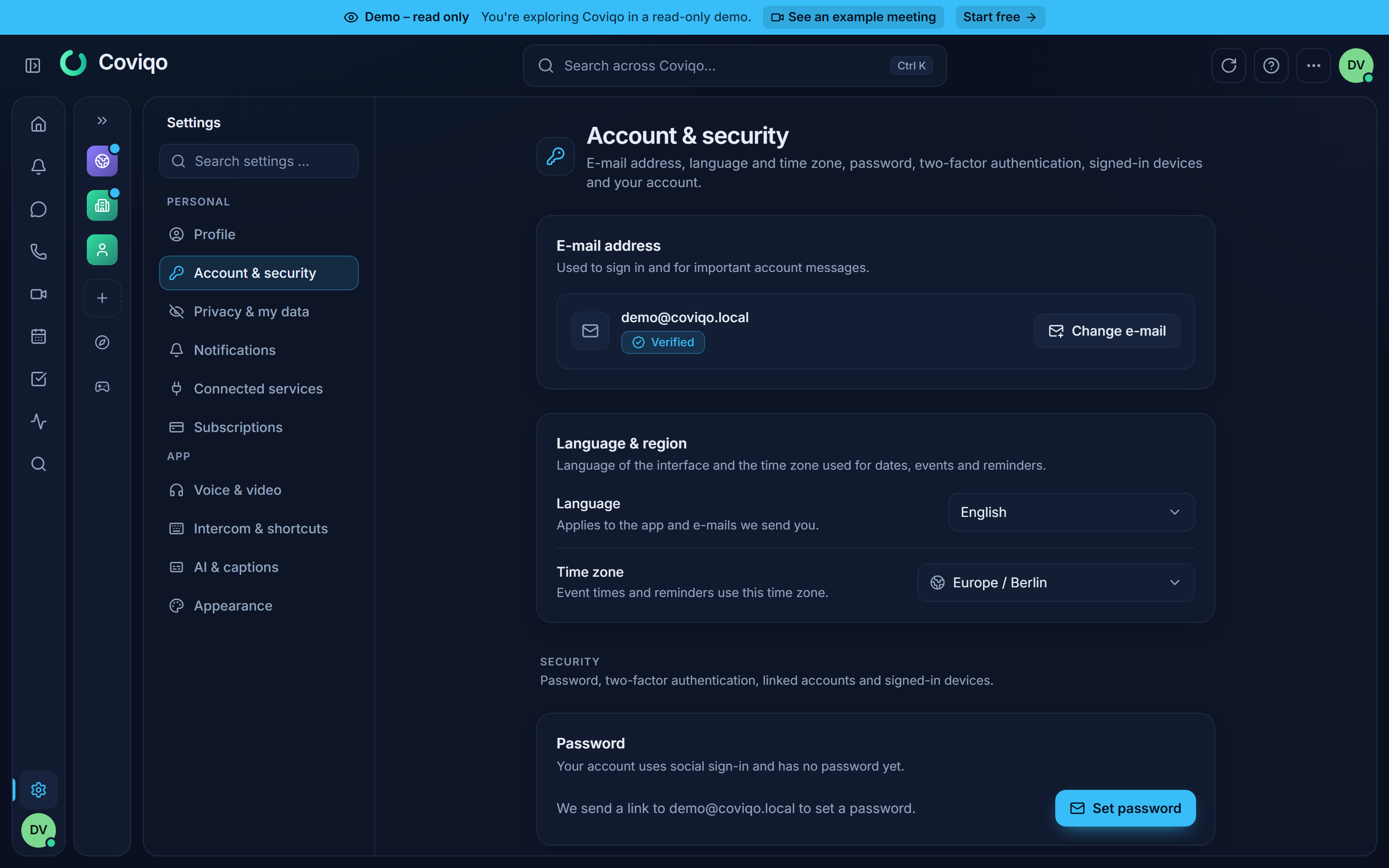The width and height of the screenshot is (1389, 868).
Task: Go to Profile settings
Action: pos(259,234)
